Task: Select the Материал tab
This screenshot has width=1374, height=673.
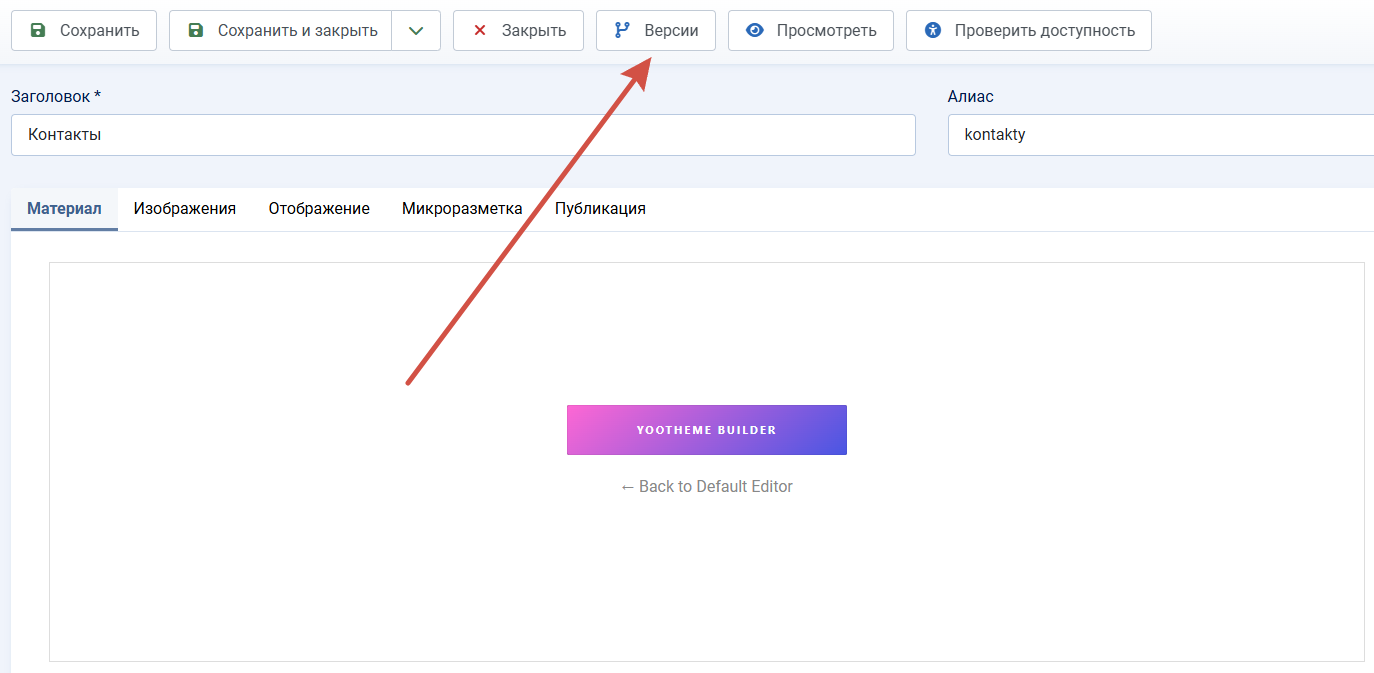Action: pos(64,209)
